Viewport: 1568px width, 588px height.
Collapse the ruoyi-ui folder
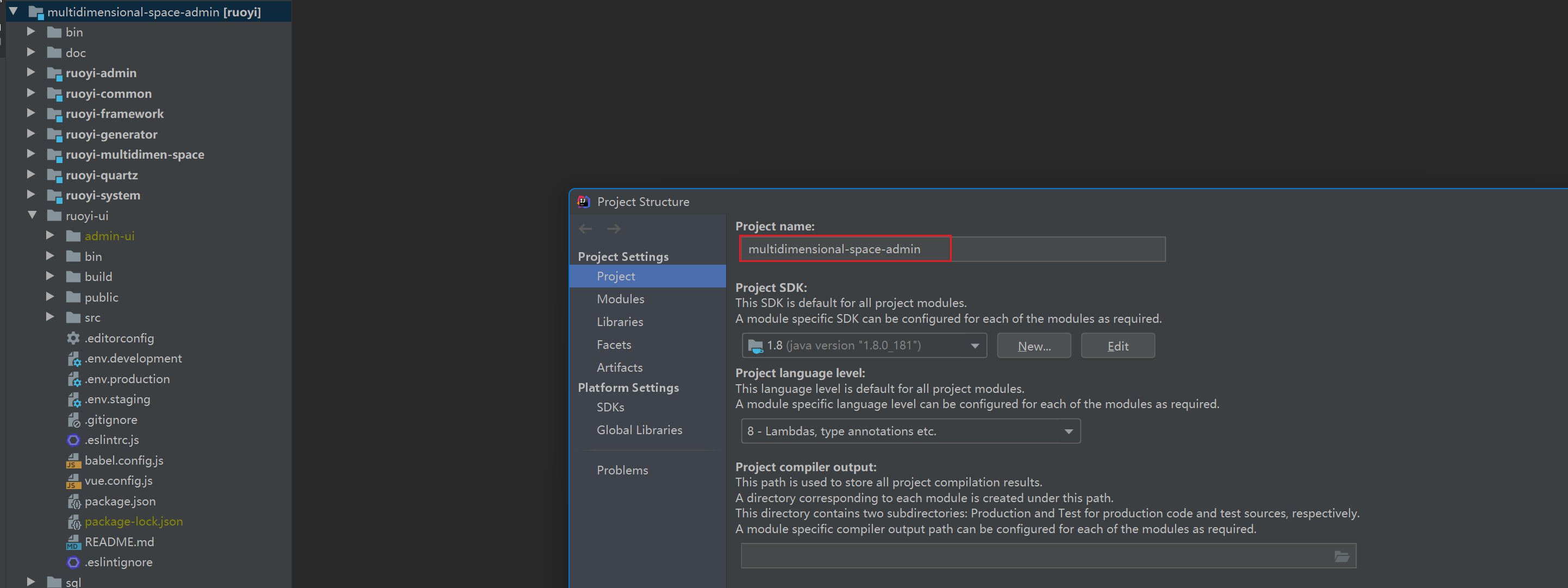(32, 215)
